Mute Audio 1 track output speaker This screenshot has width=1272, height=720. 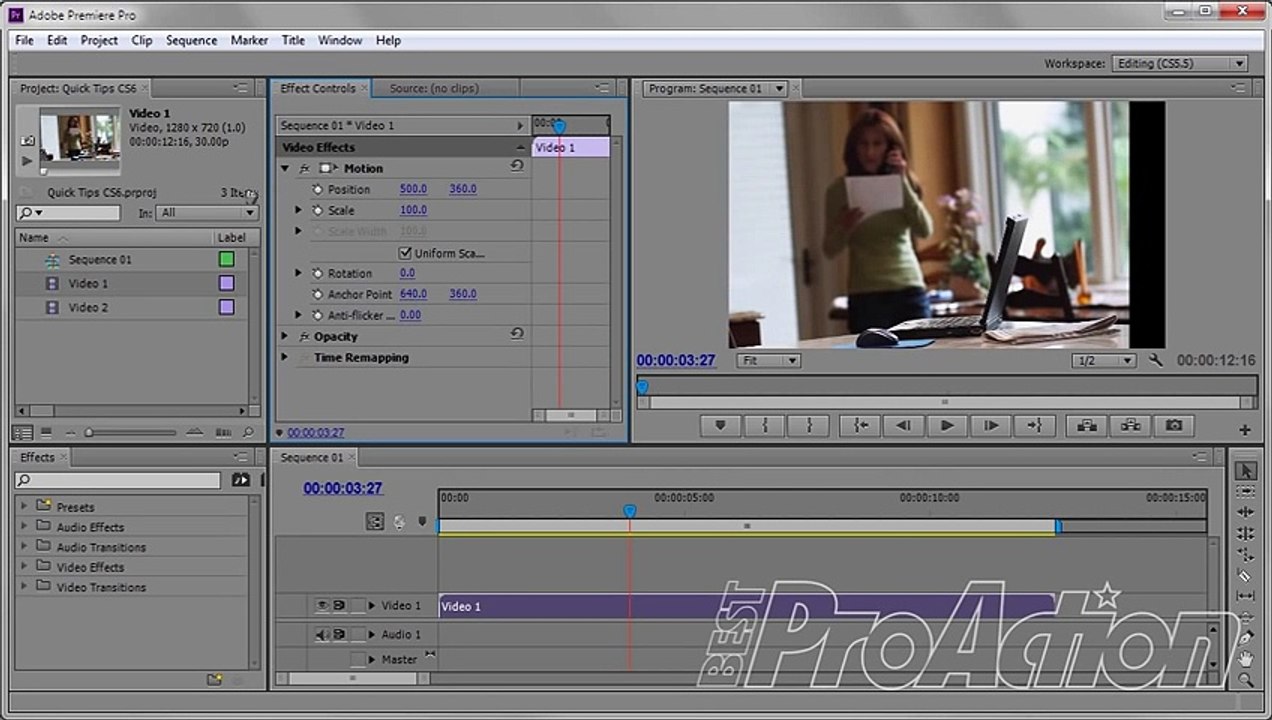(322, 635)
